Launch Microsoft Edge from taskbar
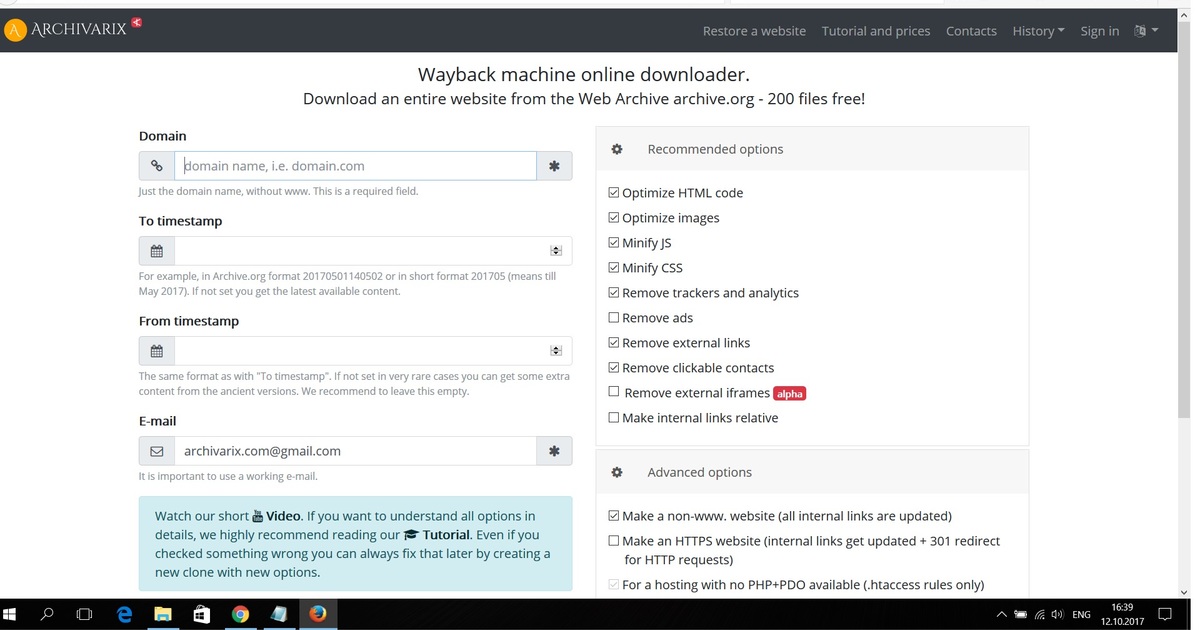The width and height of the screenshot is (1200, 630). click(124, 614)
